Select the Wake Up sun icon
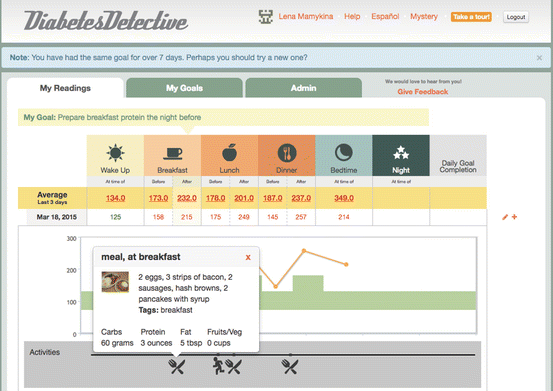 (x=115, y=153)
